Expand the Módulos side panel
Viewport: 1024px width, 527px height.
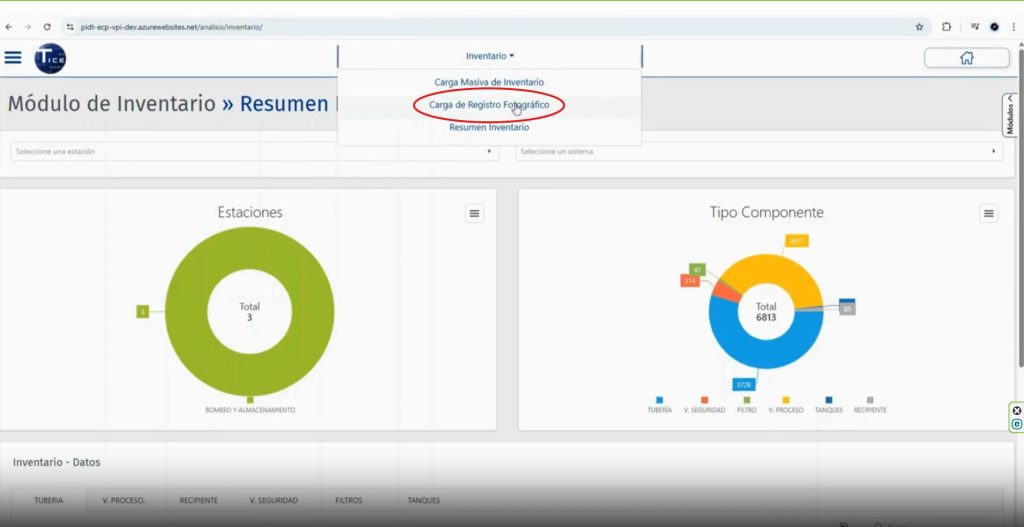[1010, 115]
